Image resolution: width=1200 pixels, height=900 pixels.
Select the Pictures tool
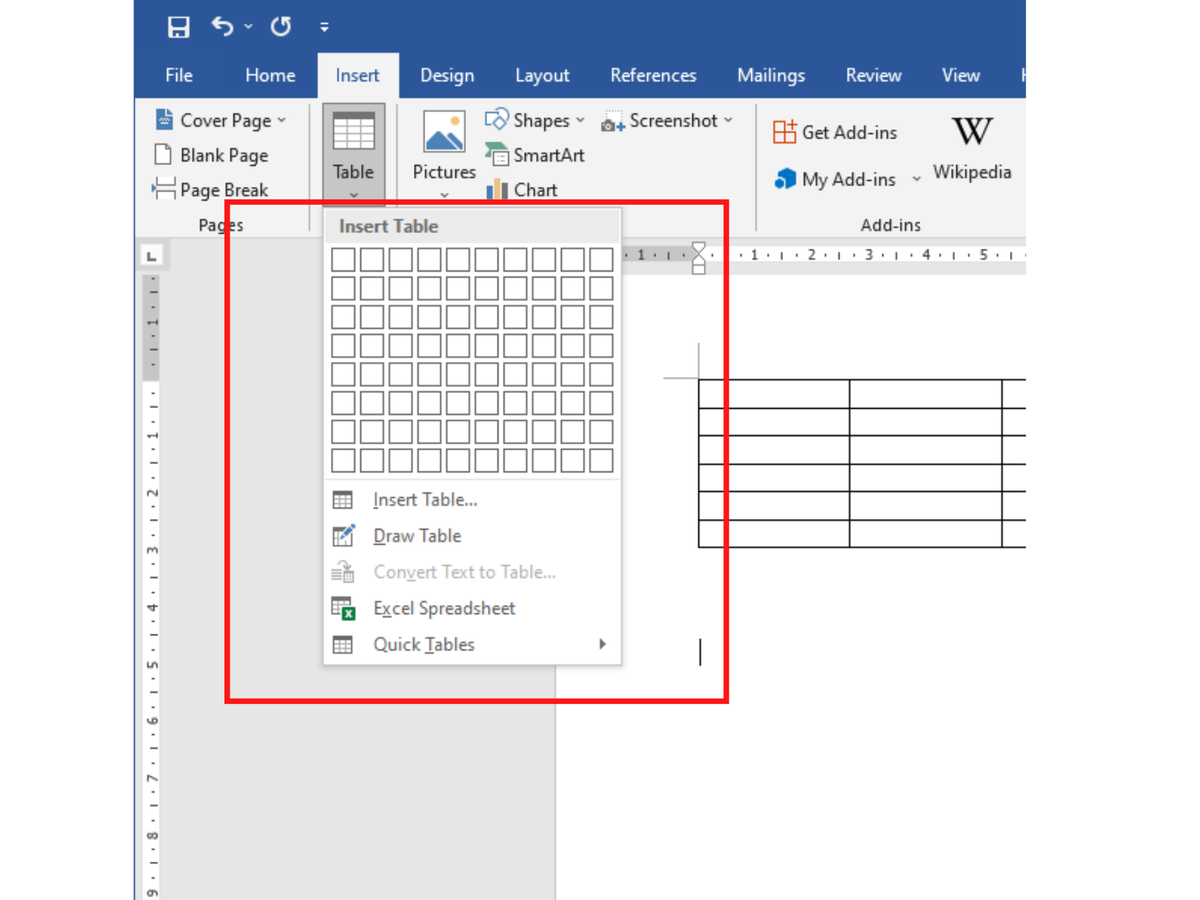[443, 145]
